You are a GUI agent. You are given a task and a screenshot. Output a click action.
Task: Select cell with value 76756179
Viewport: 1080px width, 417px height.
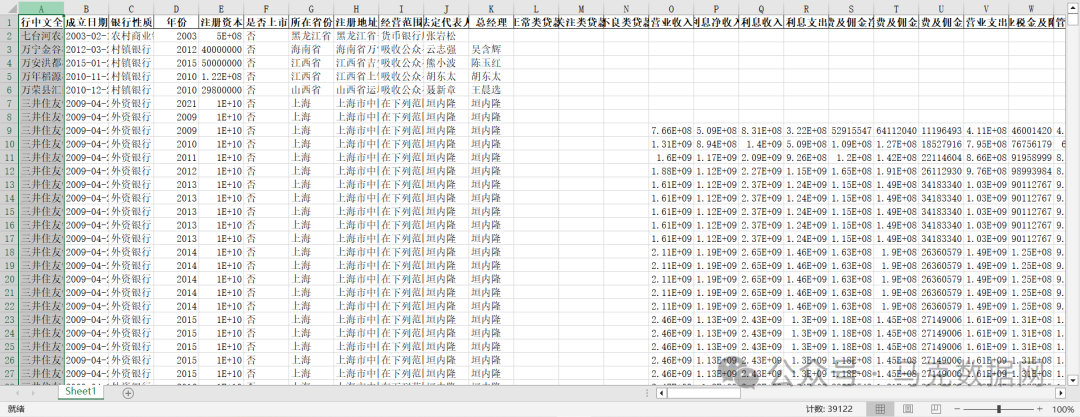1031,144
